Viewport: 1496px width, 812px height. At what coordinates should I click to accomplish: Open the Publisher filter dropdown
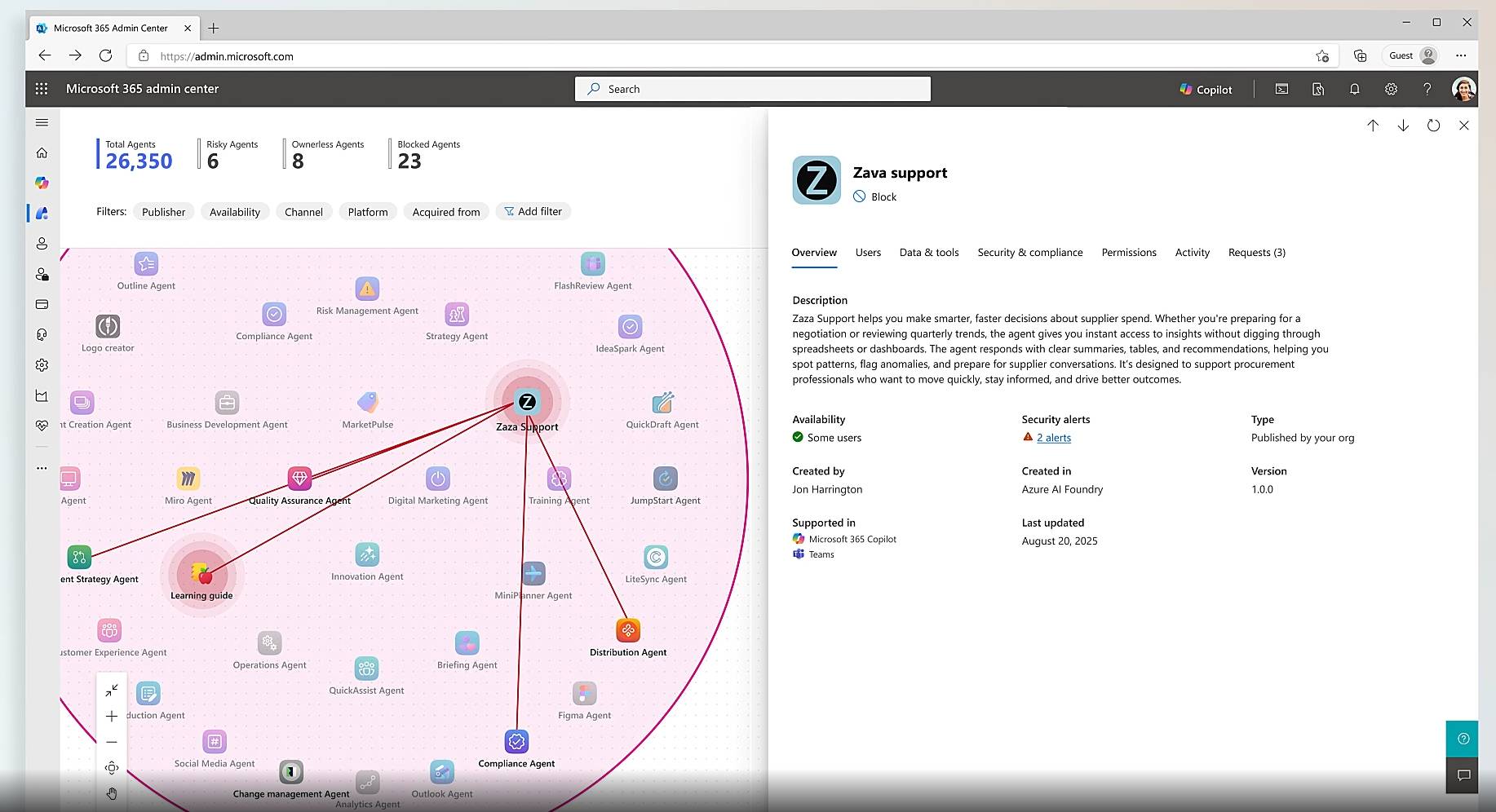[x=163, y=212]
